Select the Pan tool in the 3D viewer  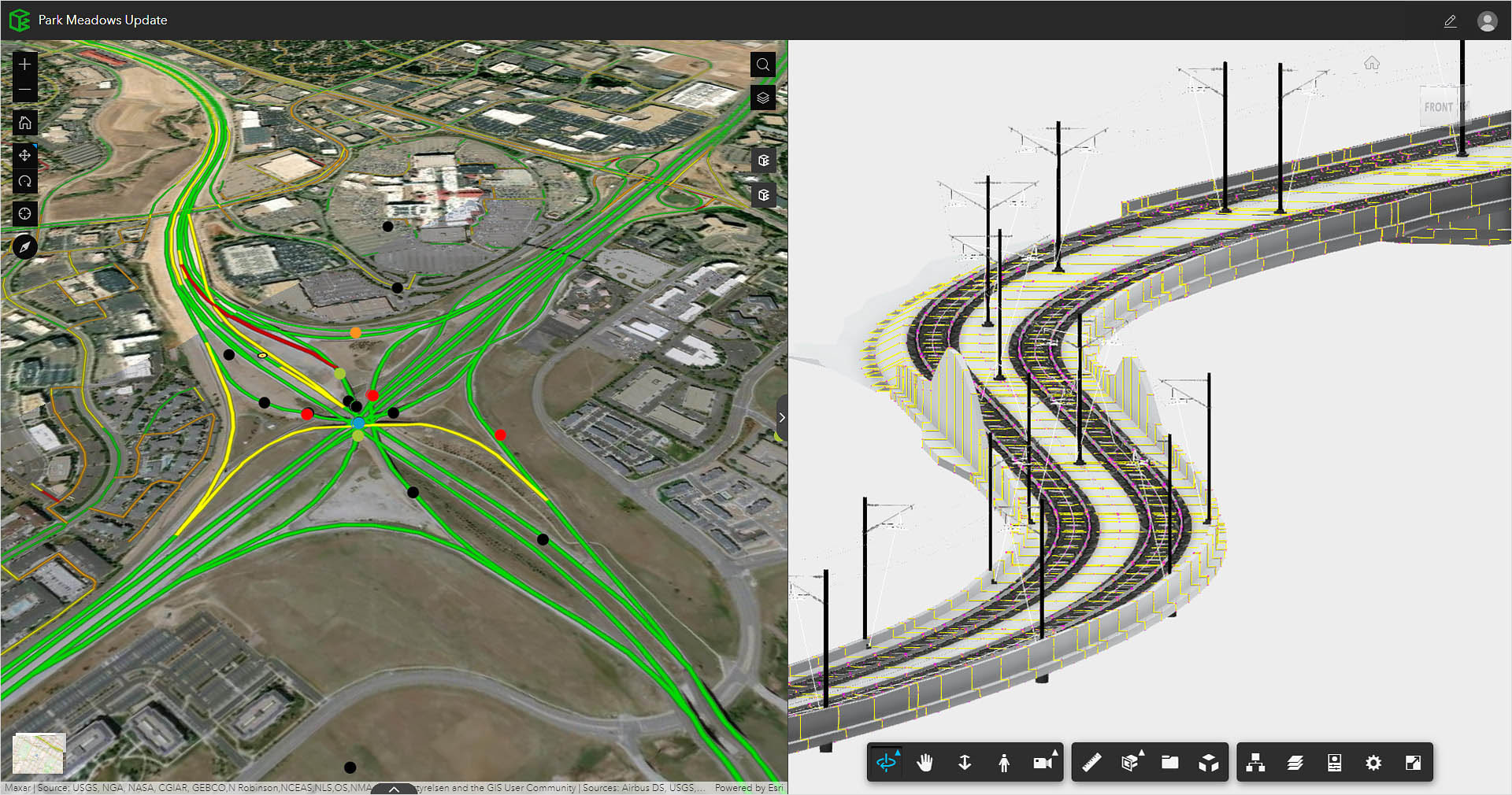pos(925,762)
